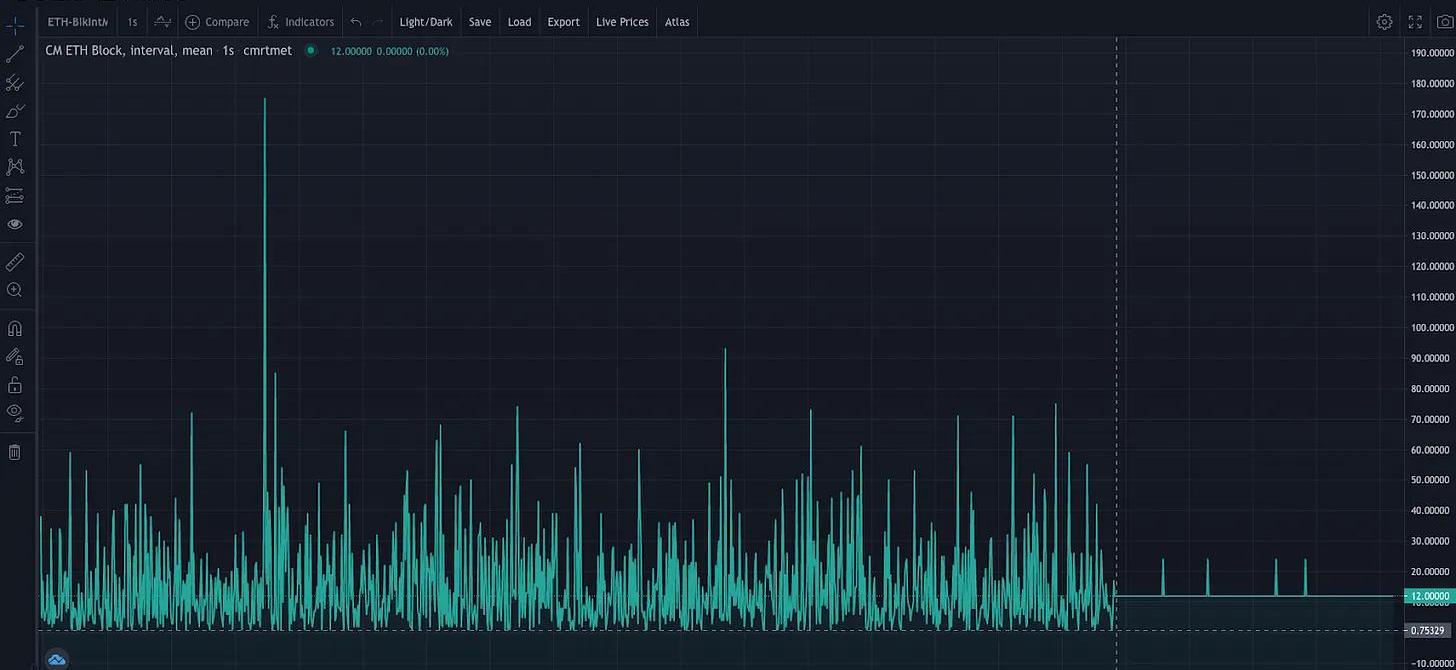
Task: Open the chart style selector
Action: click(162, 22)
